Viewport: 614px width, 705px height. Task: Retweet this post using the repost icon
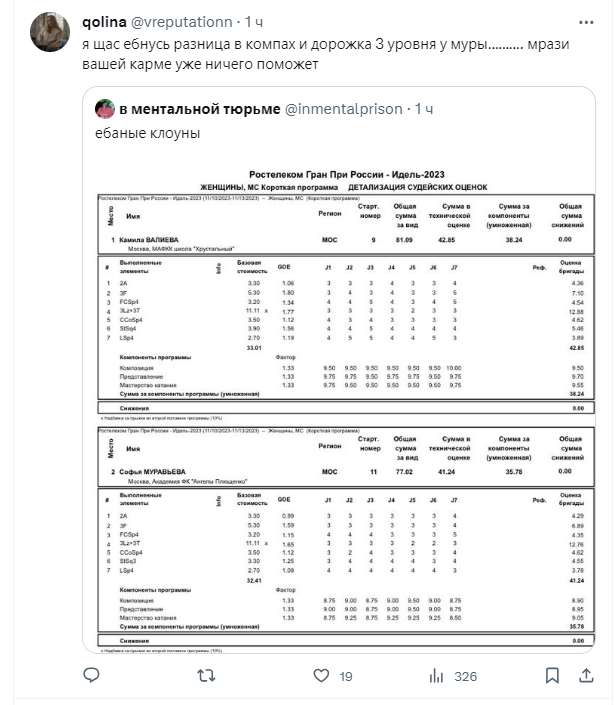204,676
